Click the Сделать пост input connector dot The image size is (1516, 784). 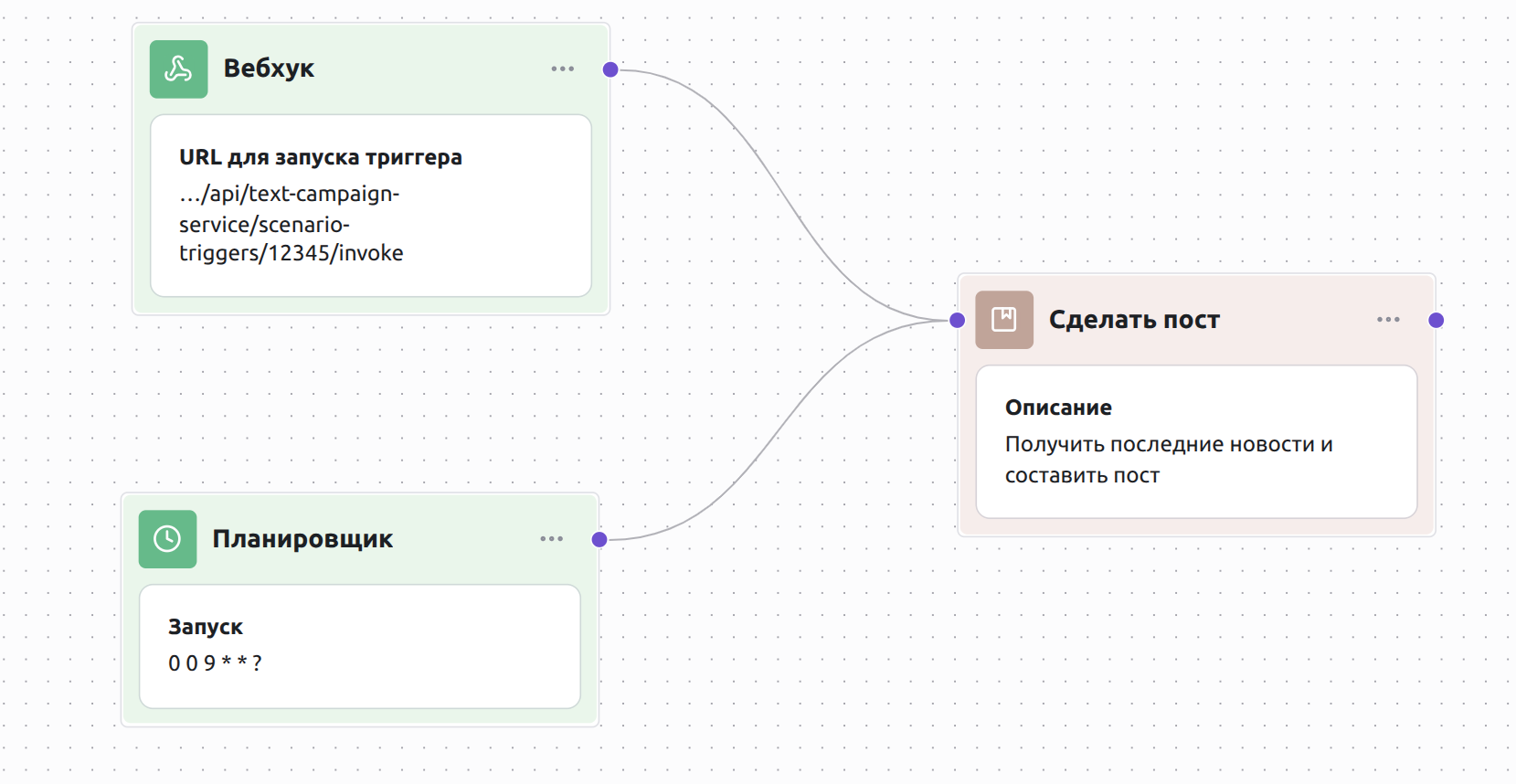pos(958,320)
